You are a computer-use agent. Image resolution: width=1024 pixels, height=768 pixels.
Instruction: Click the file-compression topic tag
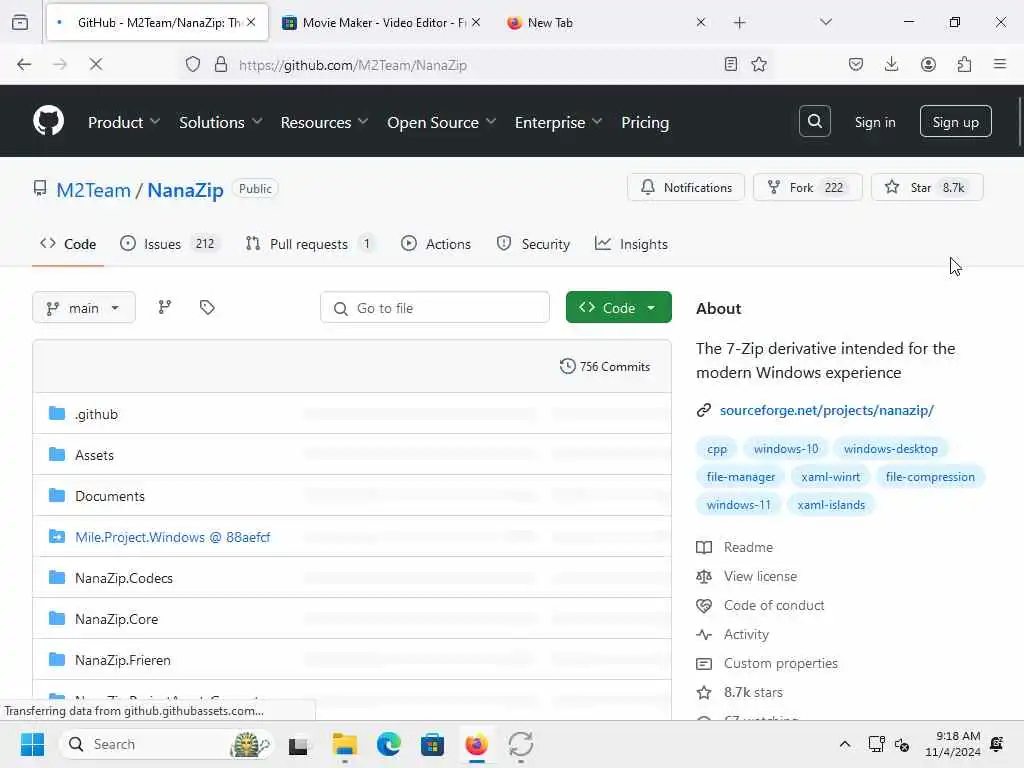coord(930,477)
